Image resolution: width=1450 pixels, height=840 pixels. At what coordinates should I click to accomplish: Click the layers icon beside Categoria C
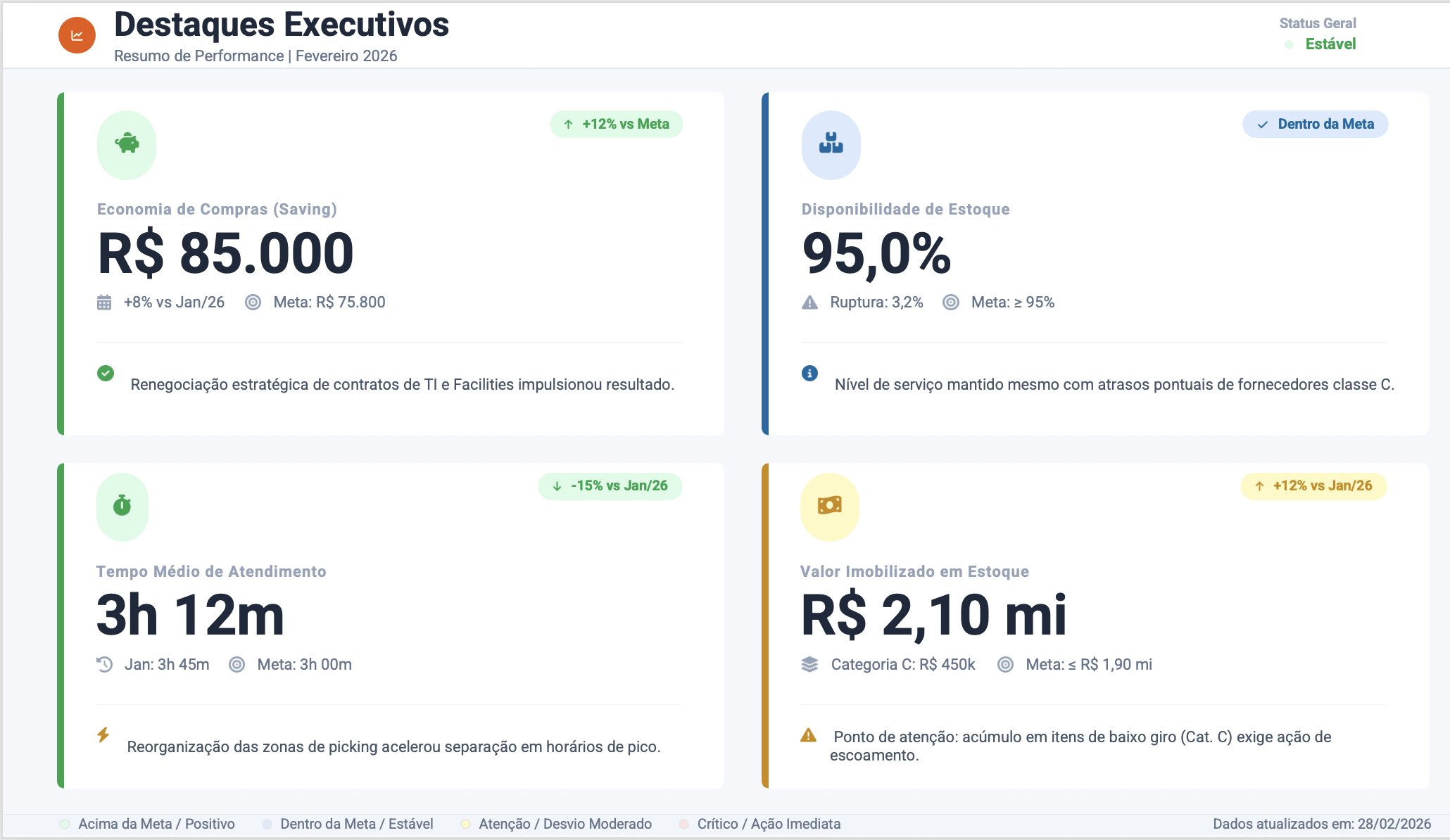[x=809, y=665]
